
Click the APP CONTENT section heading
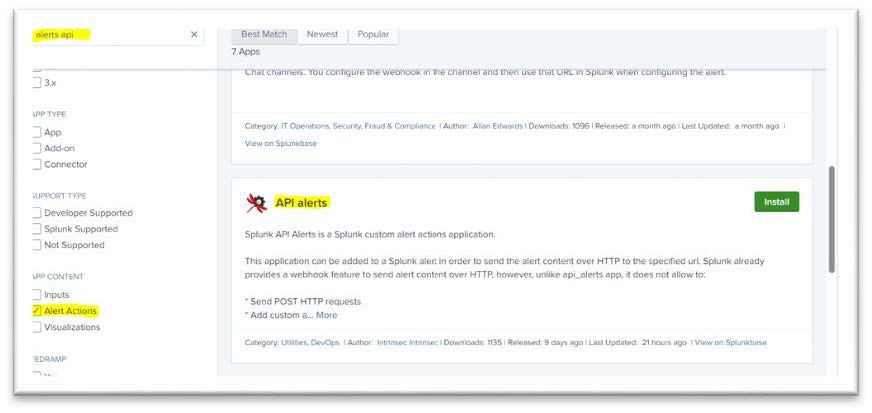click(x=57, y=276)
